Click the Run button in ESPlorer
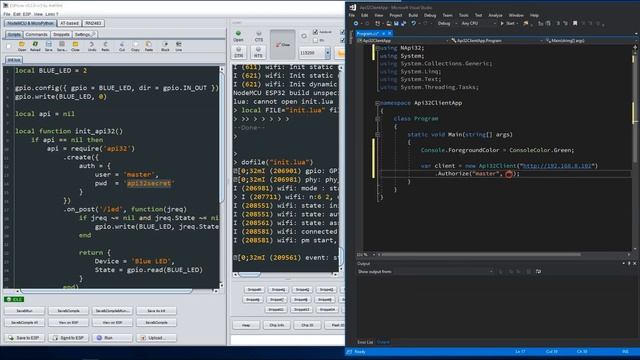The height and width of the screenshot is (360, 640). 112,338
